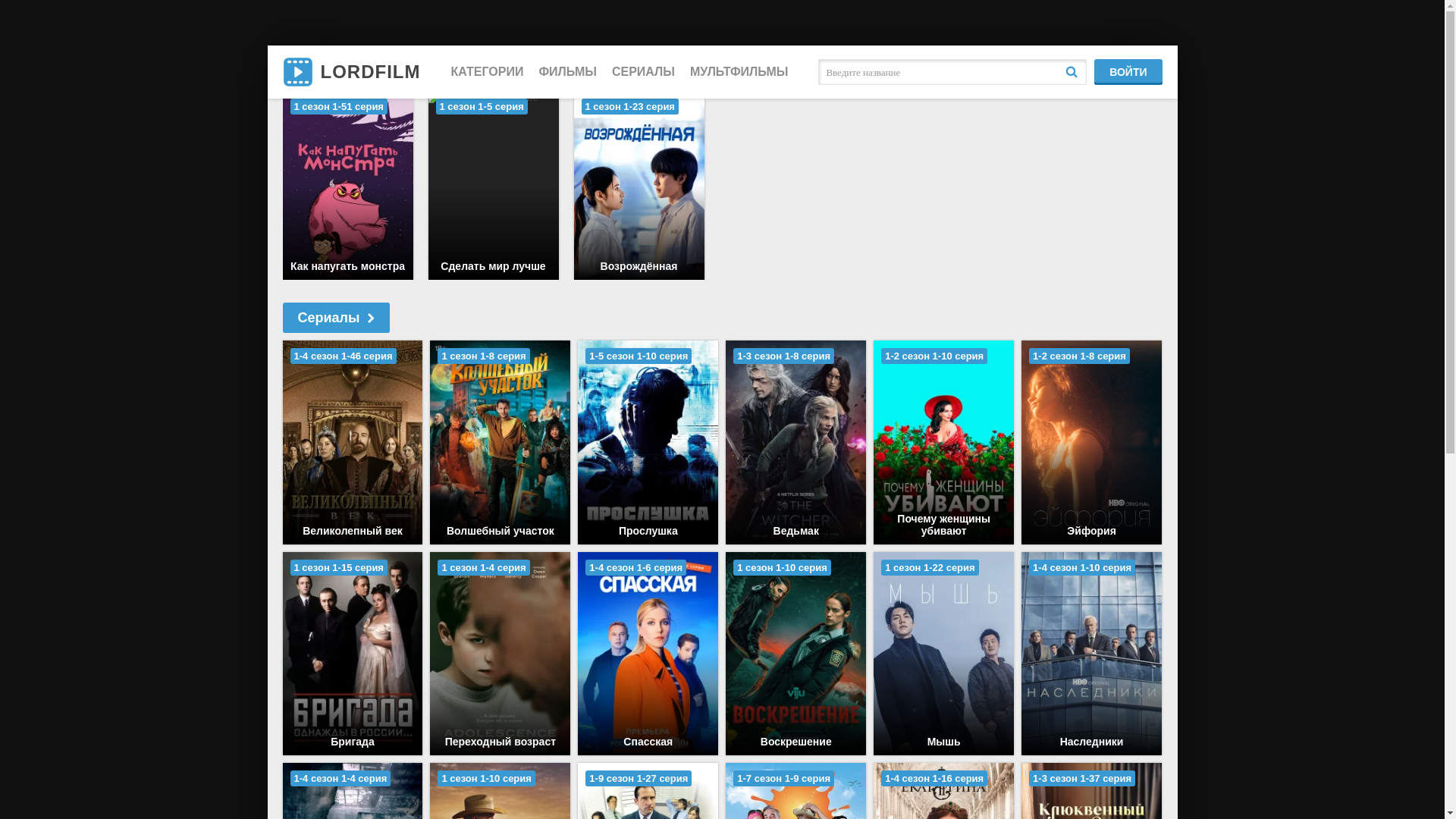Click '1 сезон 1-15 серия' badge
The width and height of the screenshot is (1456, 819).
click(x=339, y=568)
